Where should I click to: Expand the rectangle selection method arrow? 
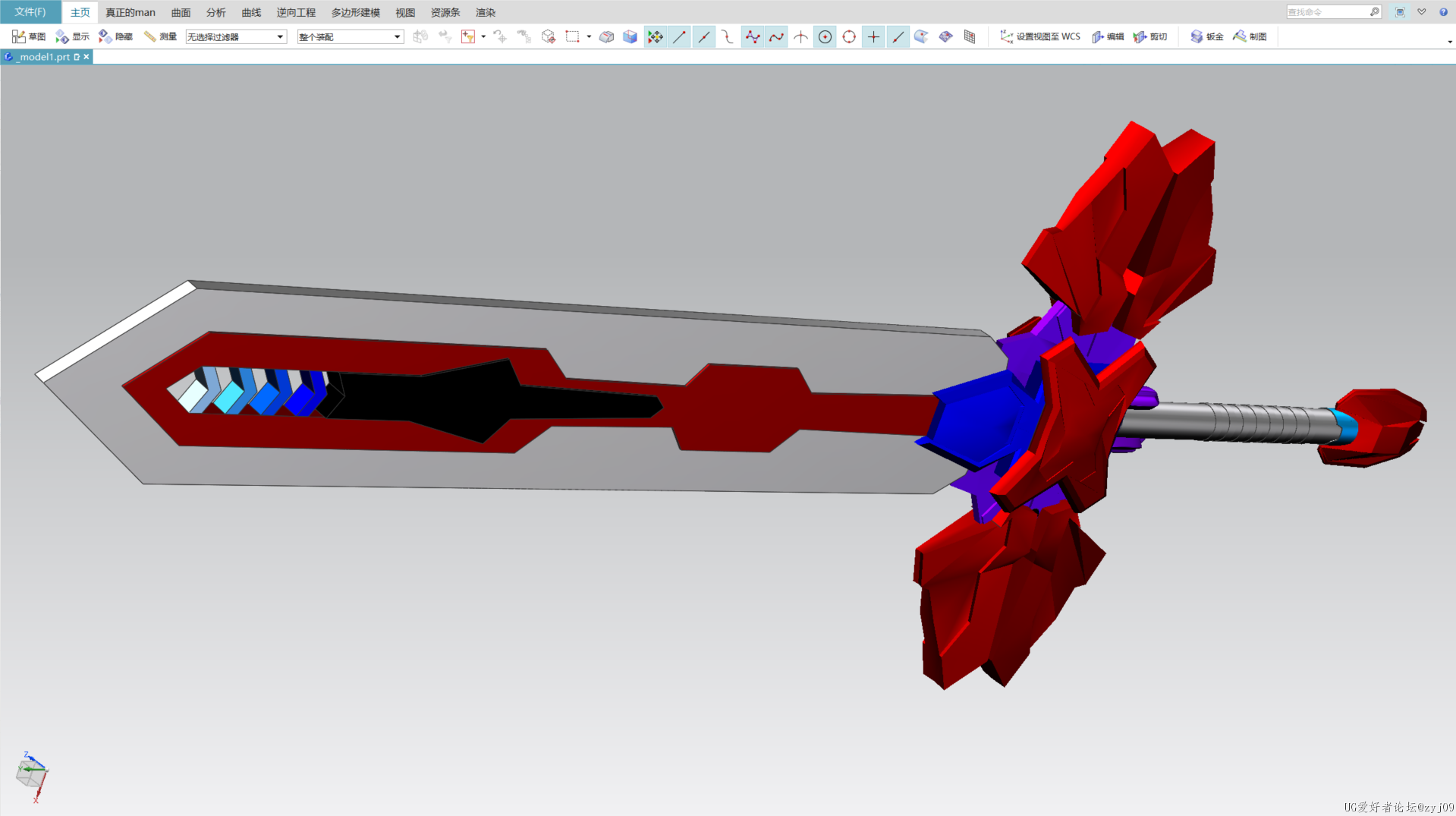point(589,36)
